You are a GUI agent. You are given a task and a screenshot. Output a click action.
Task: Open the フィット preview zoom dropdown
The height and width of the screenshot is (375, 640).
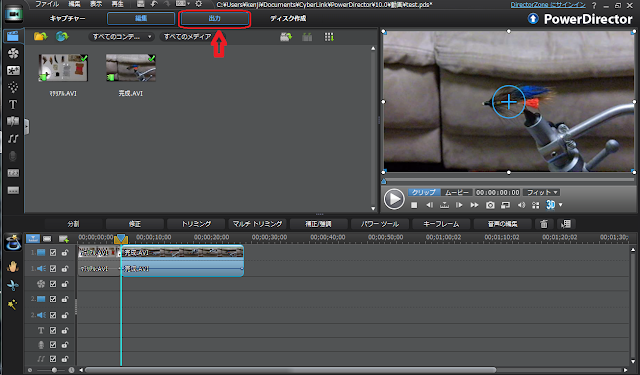[x=541, y=192]
